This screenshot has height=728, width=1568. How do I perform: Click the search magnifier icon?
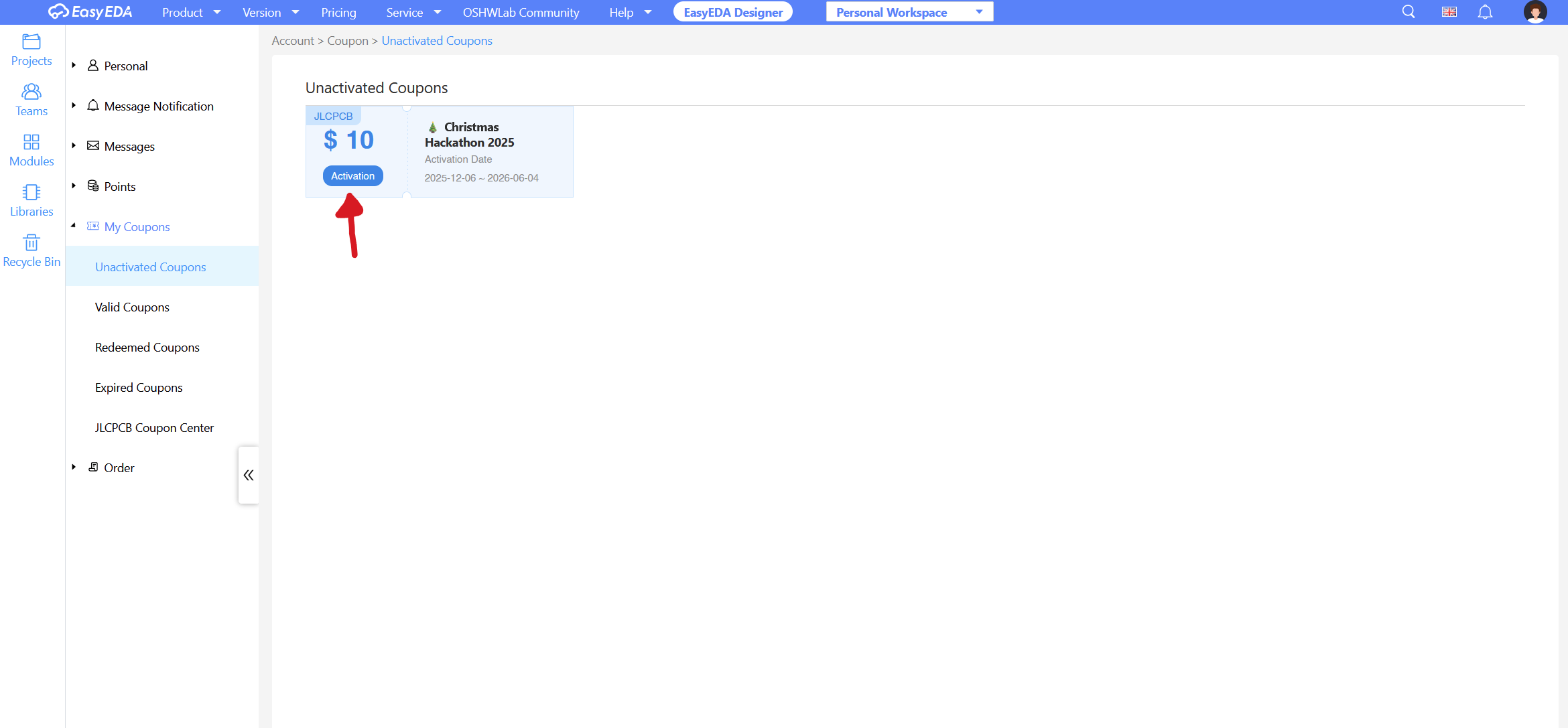(x=1409, y=12)
